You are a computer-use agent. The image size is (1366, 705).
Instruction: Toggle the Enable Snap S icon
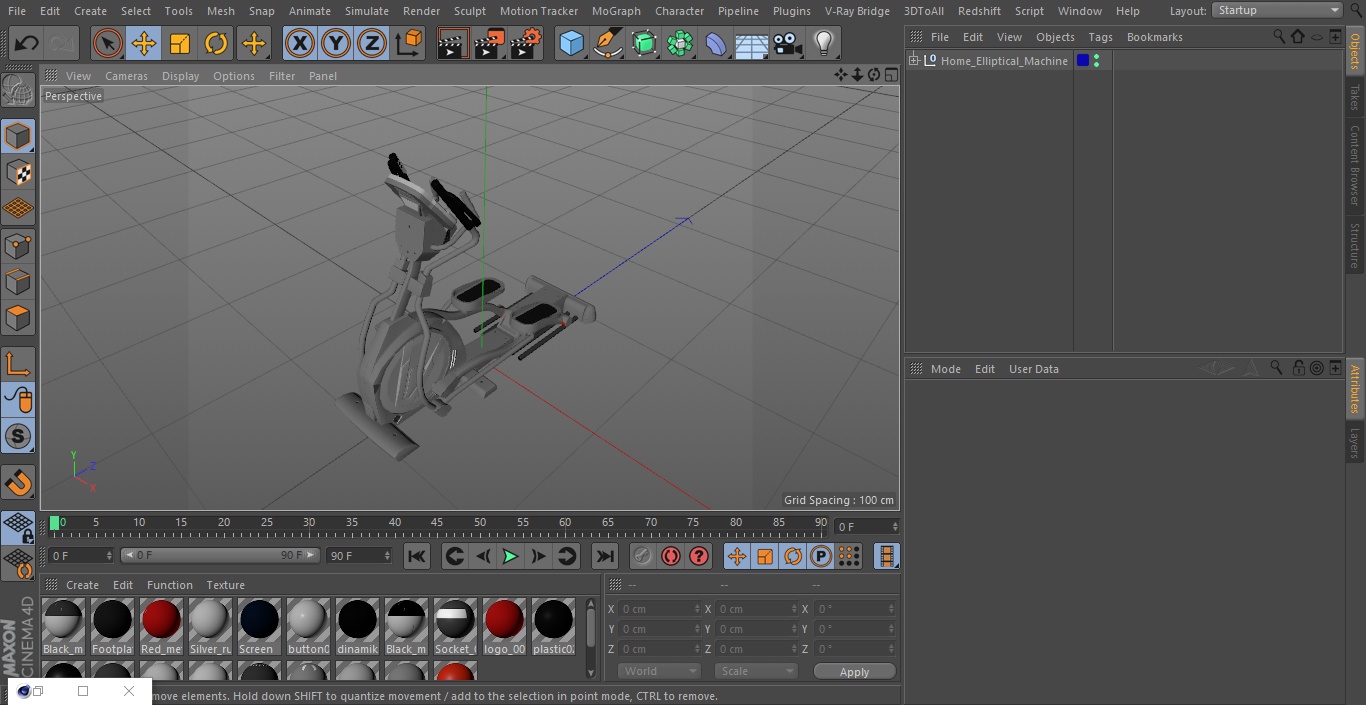(x=18, y=436)
